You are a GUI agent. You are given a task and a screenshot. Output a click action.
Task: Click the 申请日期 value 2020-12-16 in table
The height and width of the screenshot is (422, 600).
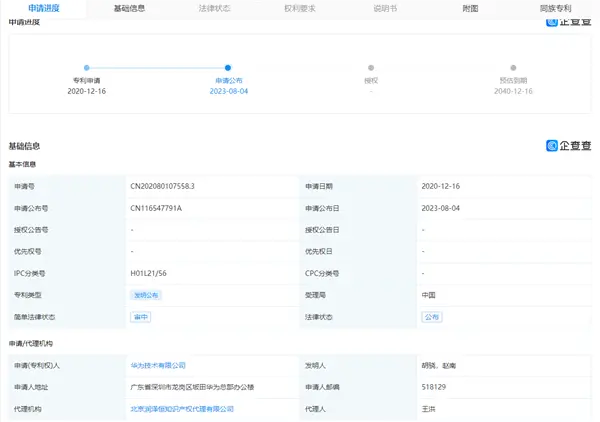pos(440,186)
